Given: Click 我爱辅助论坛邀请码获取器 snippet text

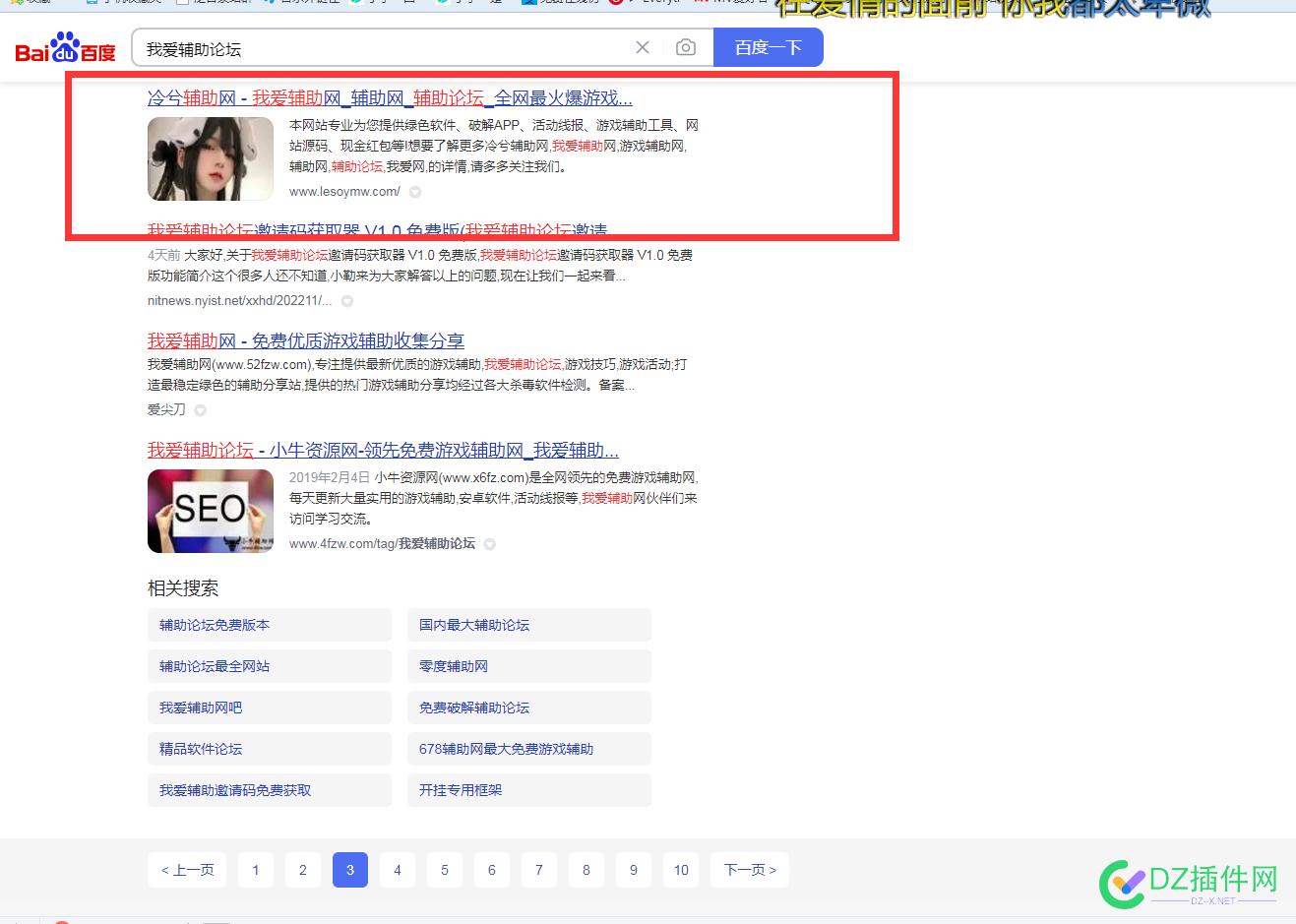Looking at the screenshot, I should [x=420, y=266].
